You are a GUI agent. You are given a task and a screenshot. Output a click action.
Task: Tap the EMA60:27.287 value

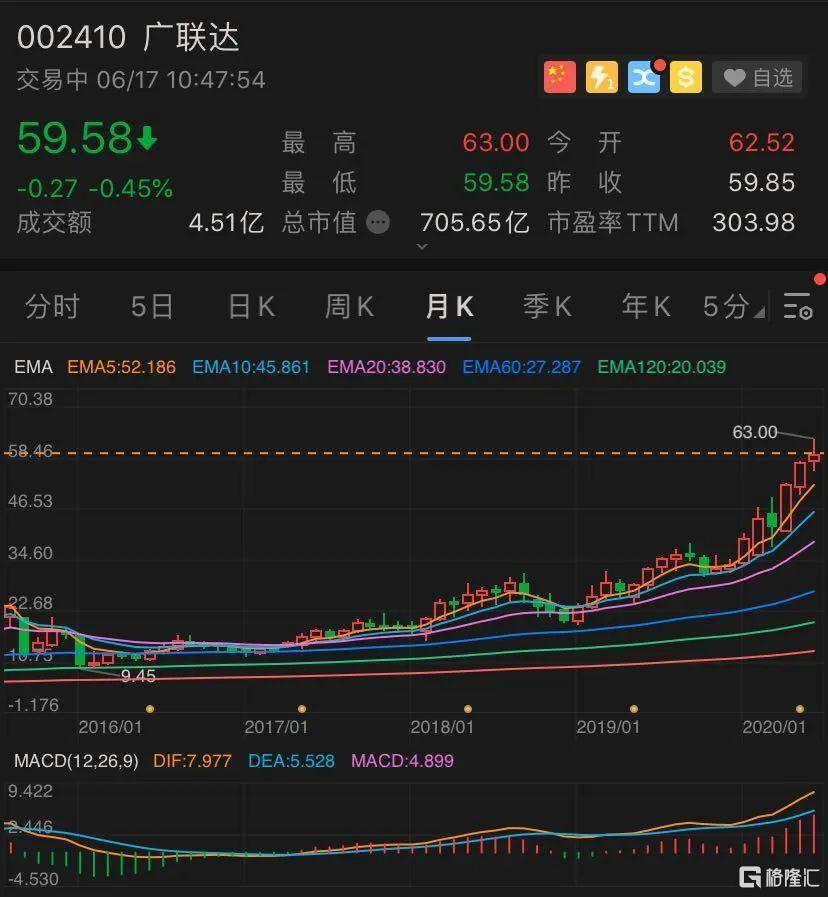pyautogui.click(x=521, y=367)
